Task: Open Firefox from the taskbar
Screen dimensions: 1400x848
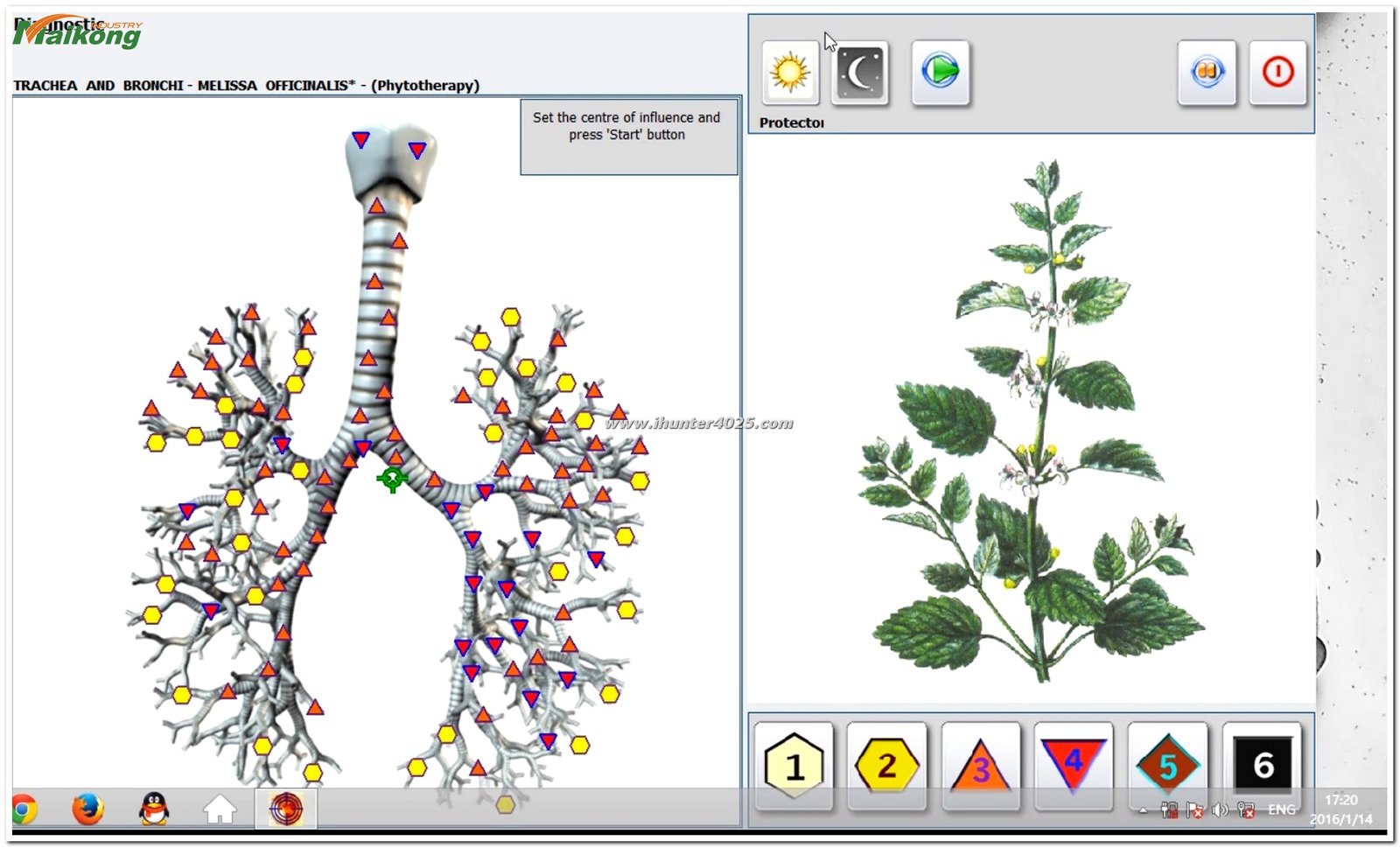Action: tap(87, 809)
